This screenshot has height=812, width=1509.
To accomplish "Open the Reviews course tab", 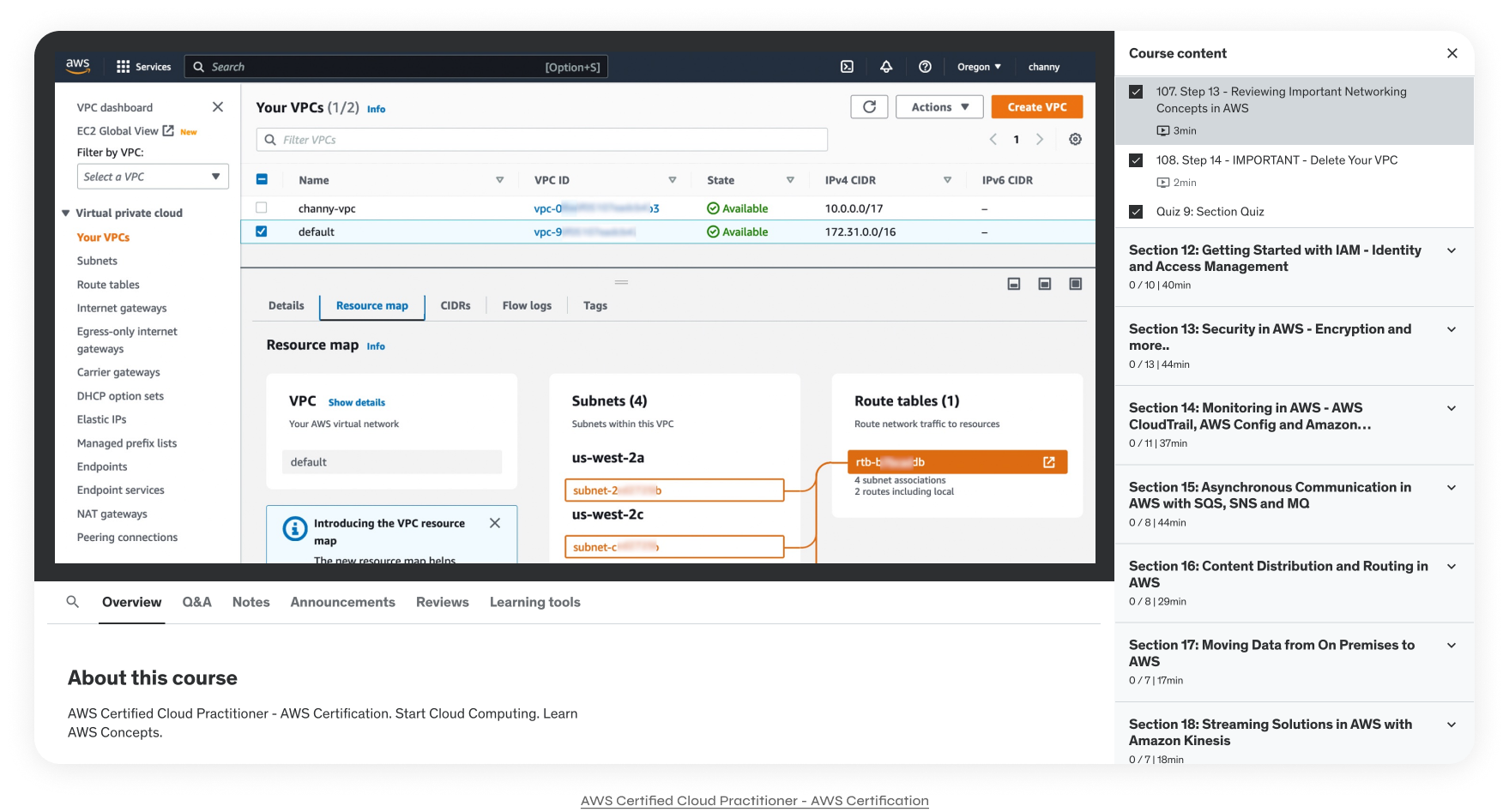I will click(x=442, y=602).
